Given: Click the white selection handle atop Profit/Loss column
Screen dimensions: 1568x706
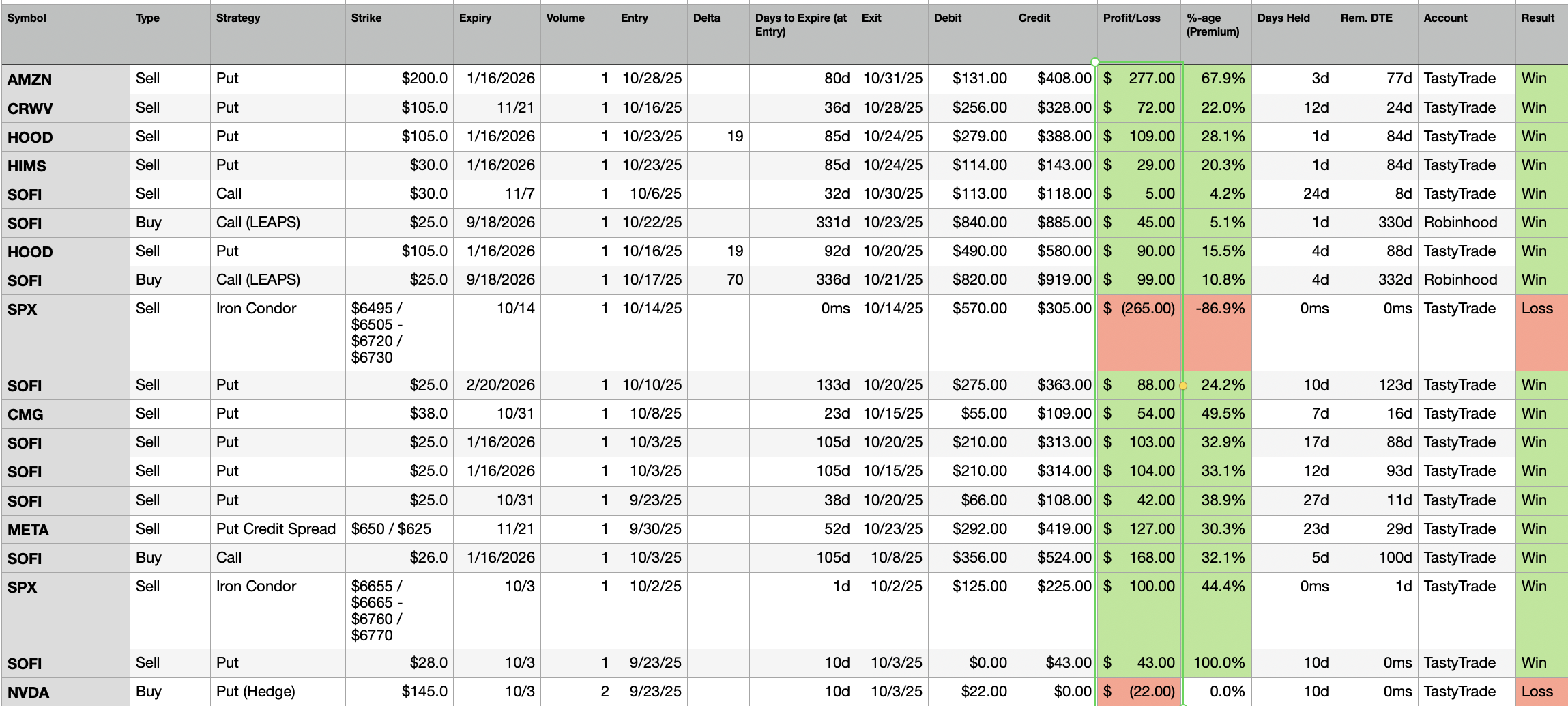Looking at the screenshot, I should click(1095, 62).
